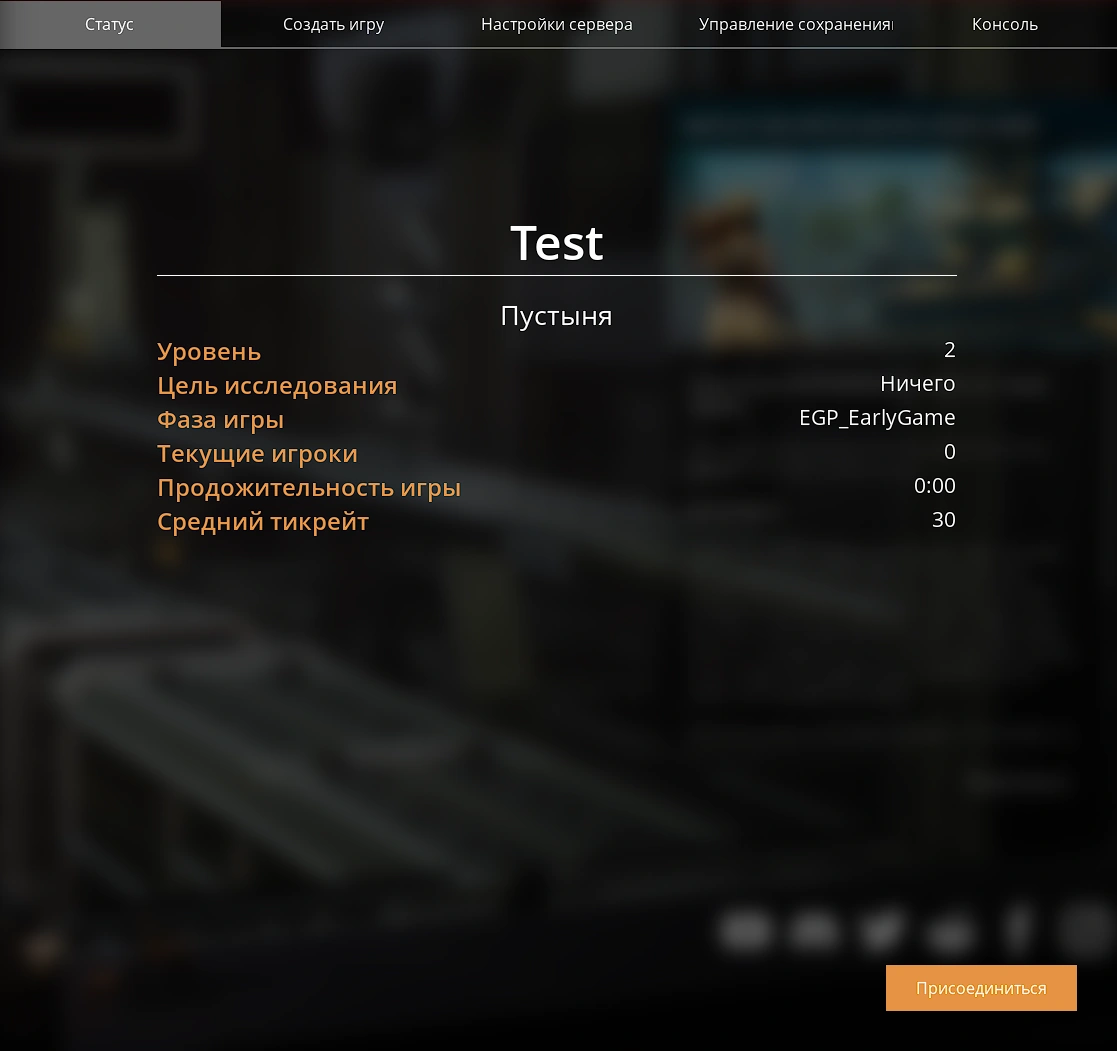Click the Продолжительность игры label

click(x=309, y=488)
